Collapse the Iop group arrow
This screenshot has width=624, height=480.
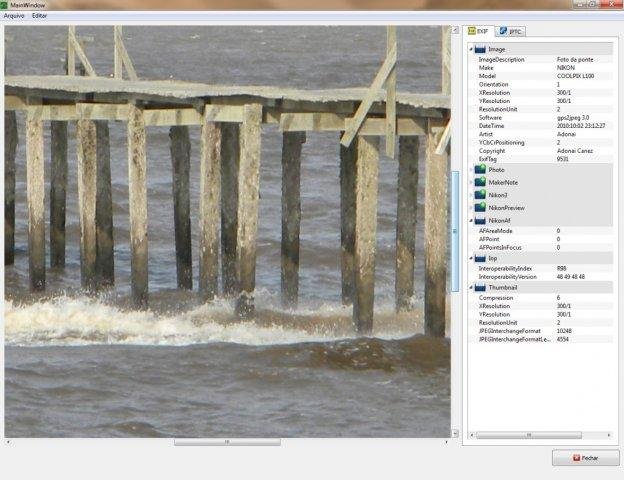(471, 259)
